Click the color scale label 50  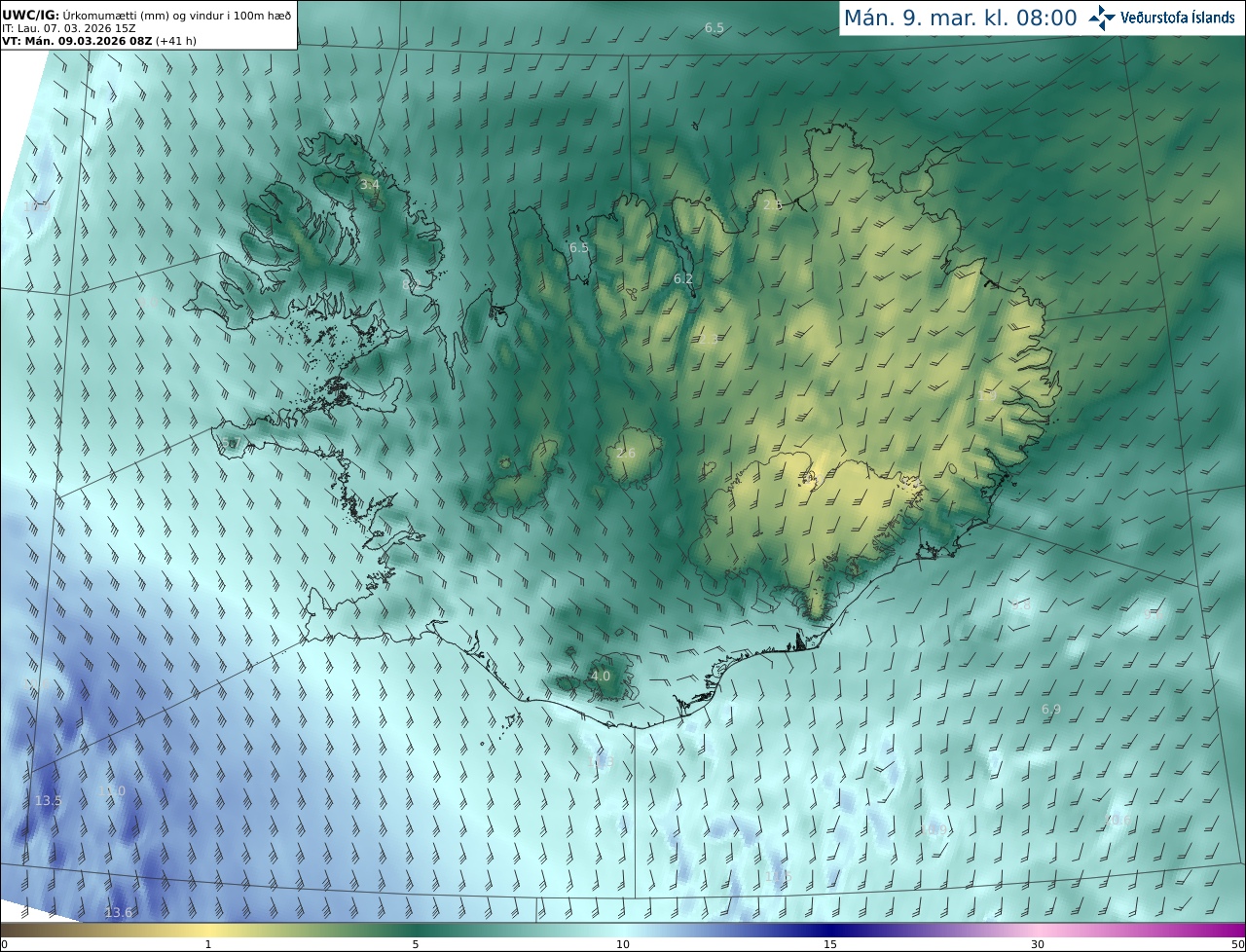[1238, 944]
